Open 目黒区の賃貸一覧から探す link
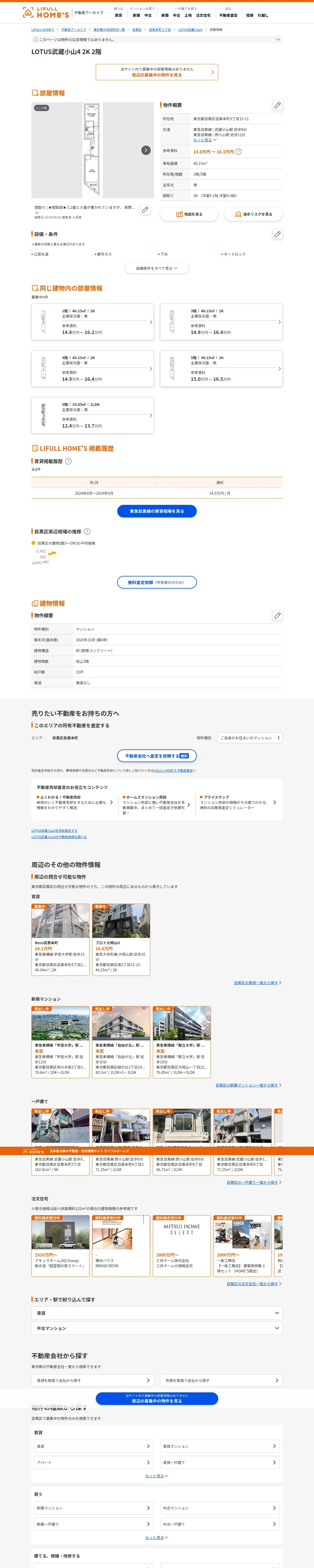This screenshot has height=1568, width=314. click(256, 982)
